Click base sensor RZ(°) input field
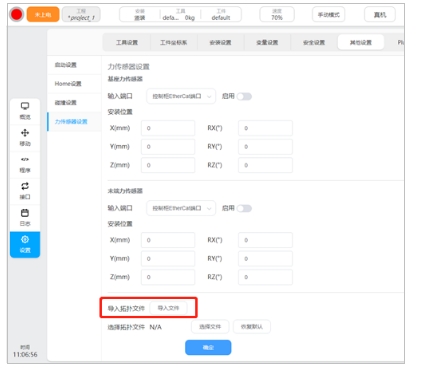Image resolution: width=422 pixels, height=371 pixels. click(x=265, y=165)
